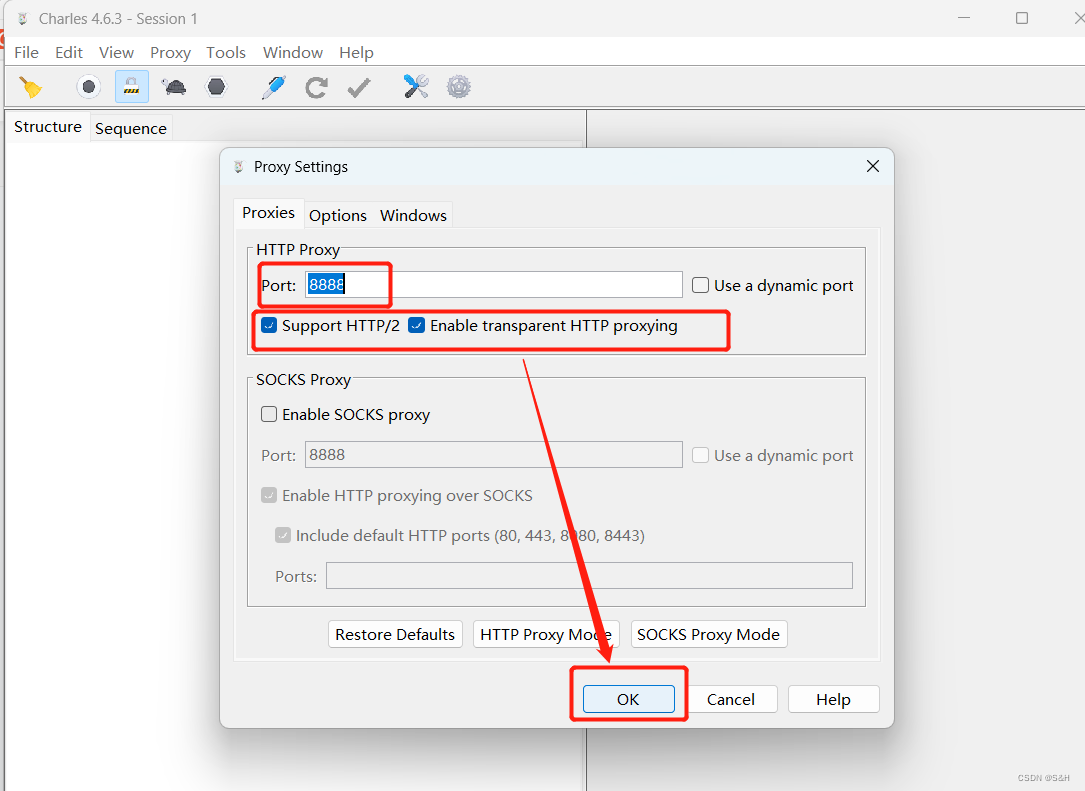Toggle Breakpoints hexagon icon
The width and height of the screenshot is (1085, 791).
[x=217, y=87]
